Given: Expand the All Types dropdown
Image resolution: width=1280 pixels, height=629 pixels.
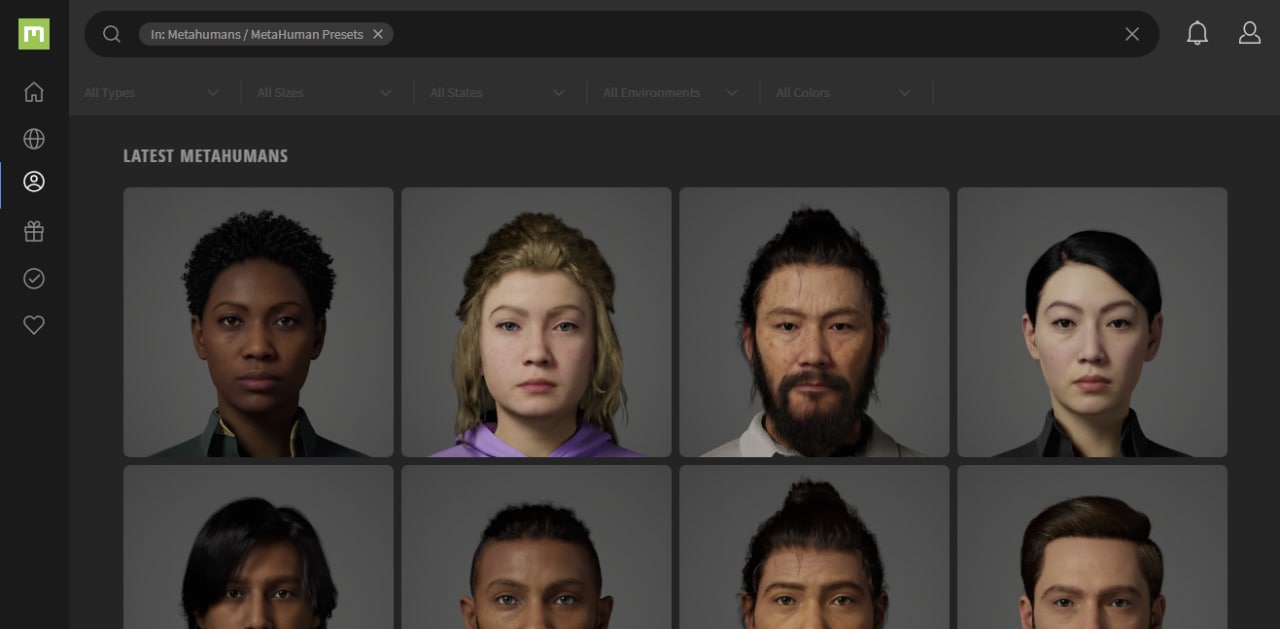Looking at the screenshot, I should (x=153, y=92).
